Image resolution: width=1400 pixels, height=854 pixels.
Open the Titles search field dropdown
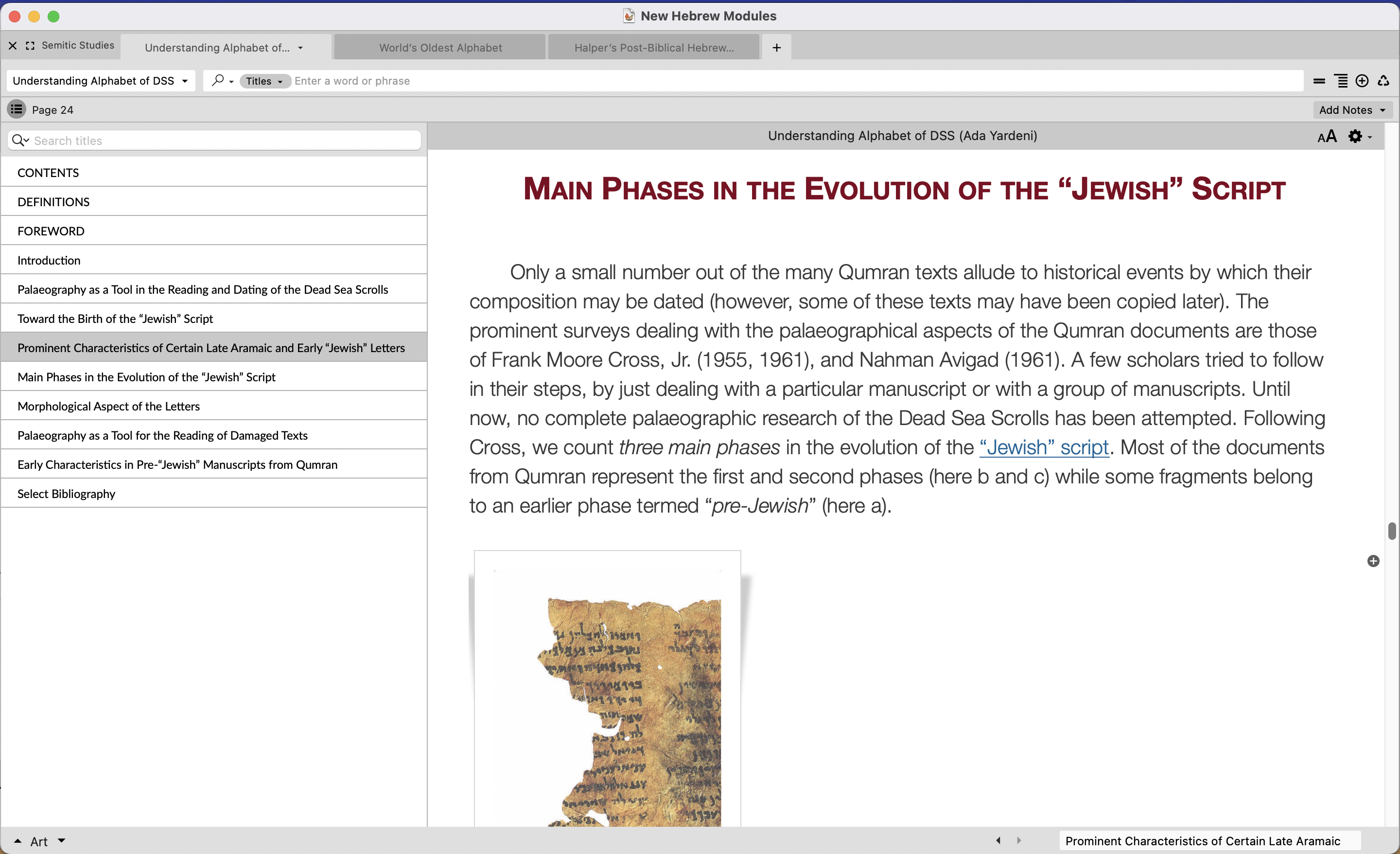tap(265, 81)
